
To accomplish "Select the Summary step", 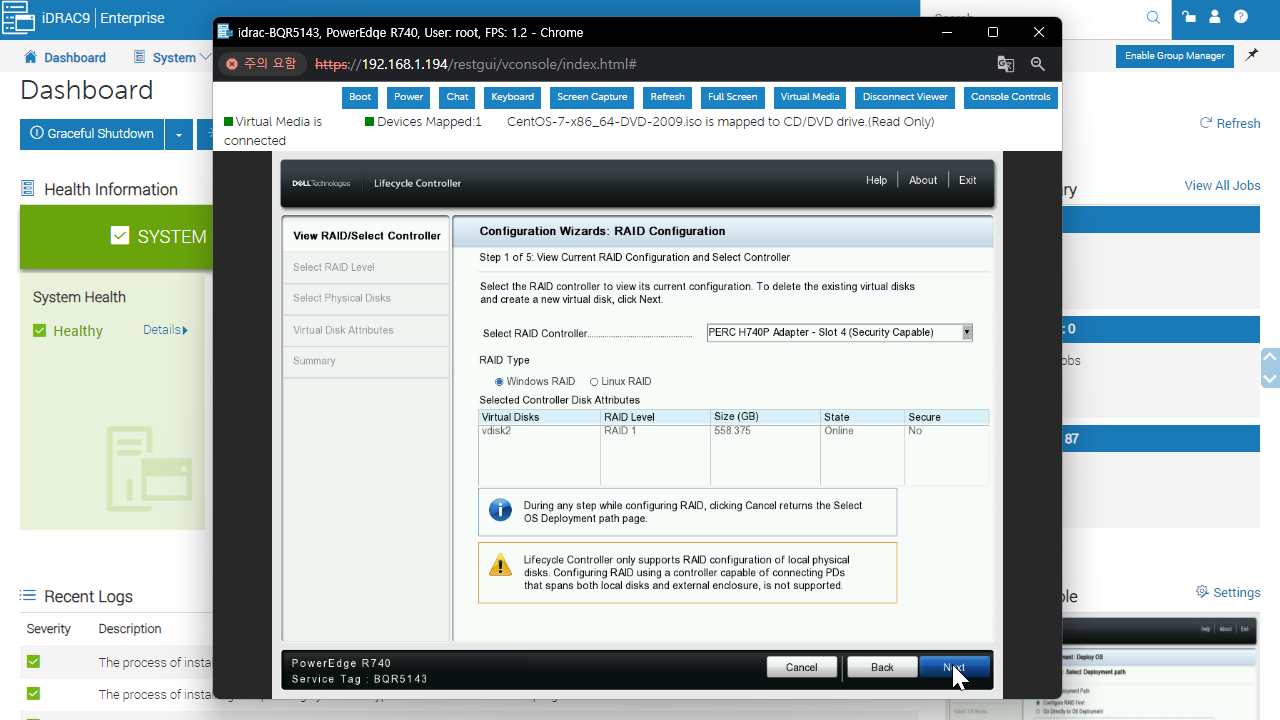I will (366, 361).
